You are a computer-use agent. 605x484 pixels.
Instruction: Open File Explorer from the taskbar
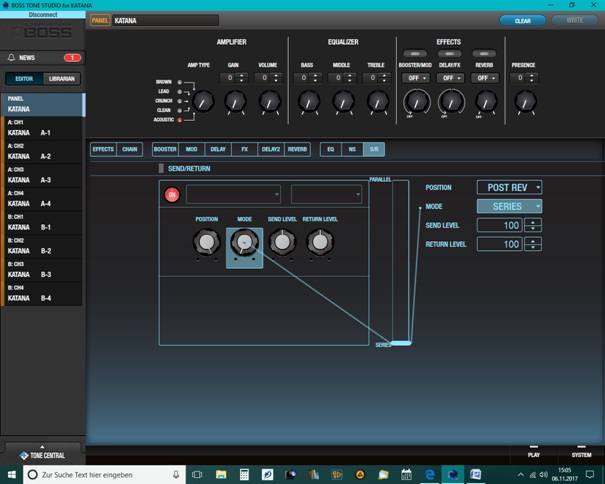(221, 474)
